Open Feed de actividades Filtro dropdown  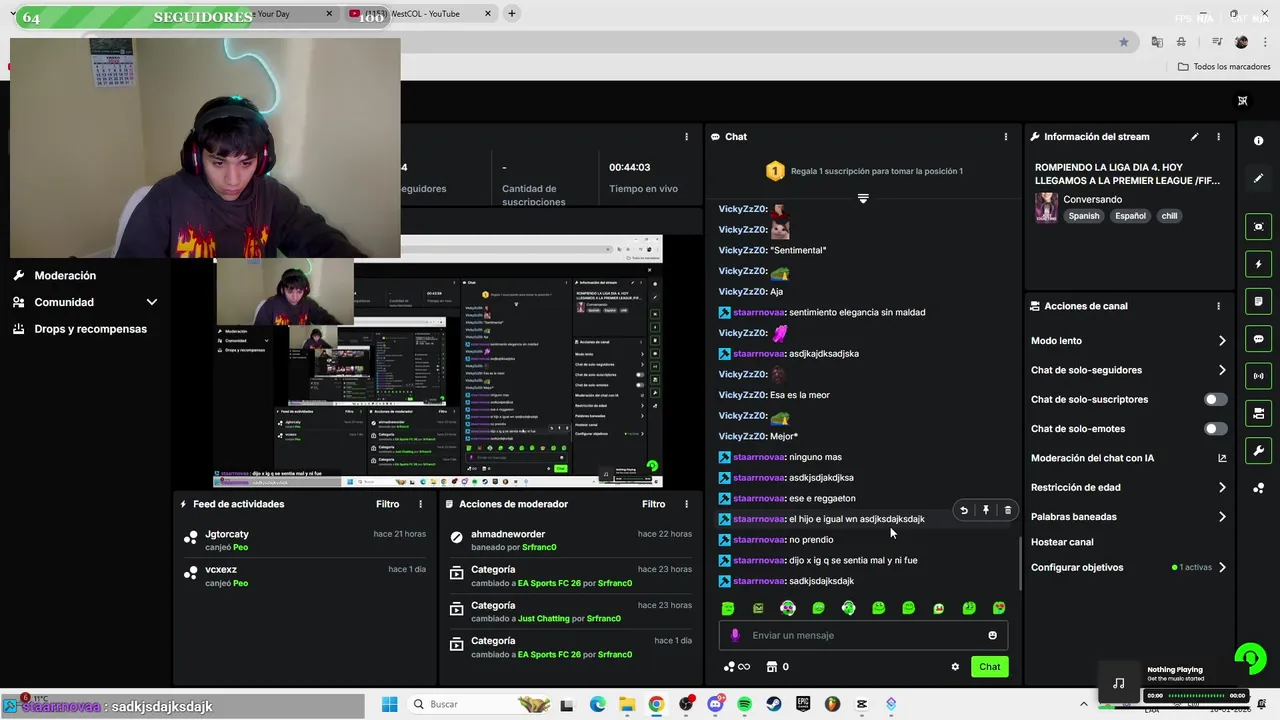(x=387, y=504)
